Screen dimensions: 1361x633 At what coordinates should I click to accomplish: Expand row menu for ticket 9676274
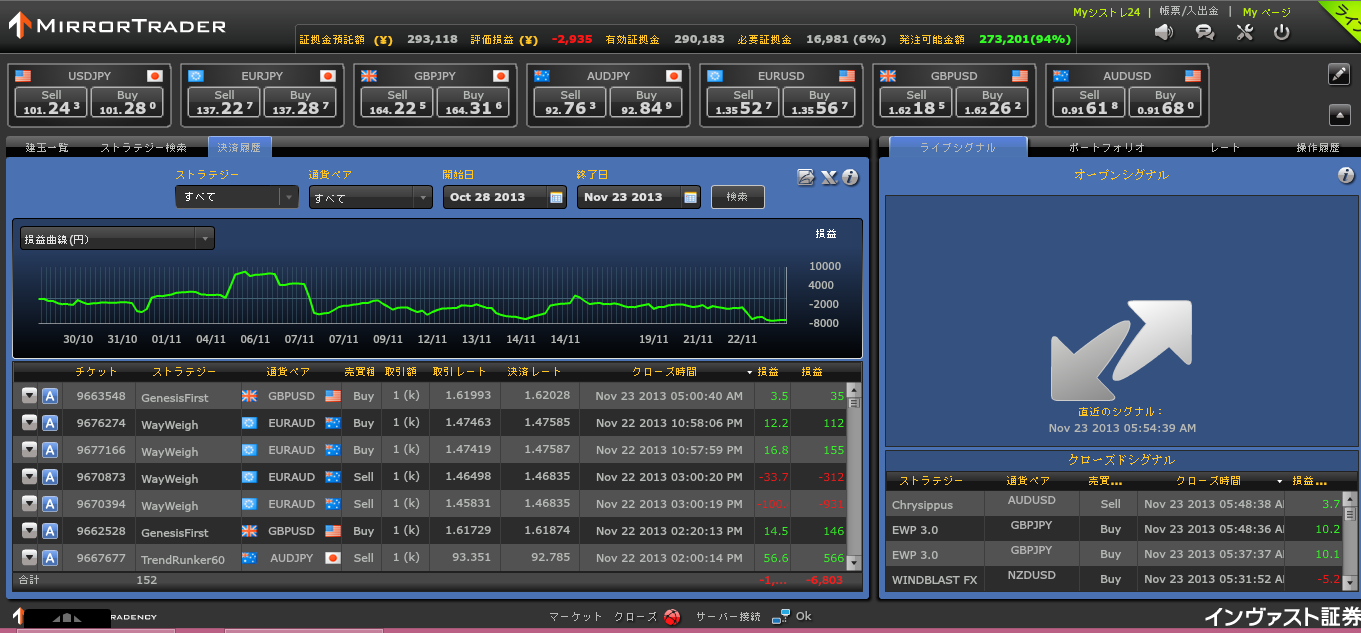pyautogui.click(x=29, y=423)
